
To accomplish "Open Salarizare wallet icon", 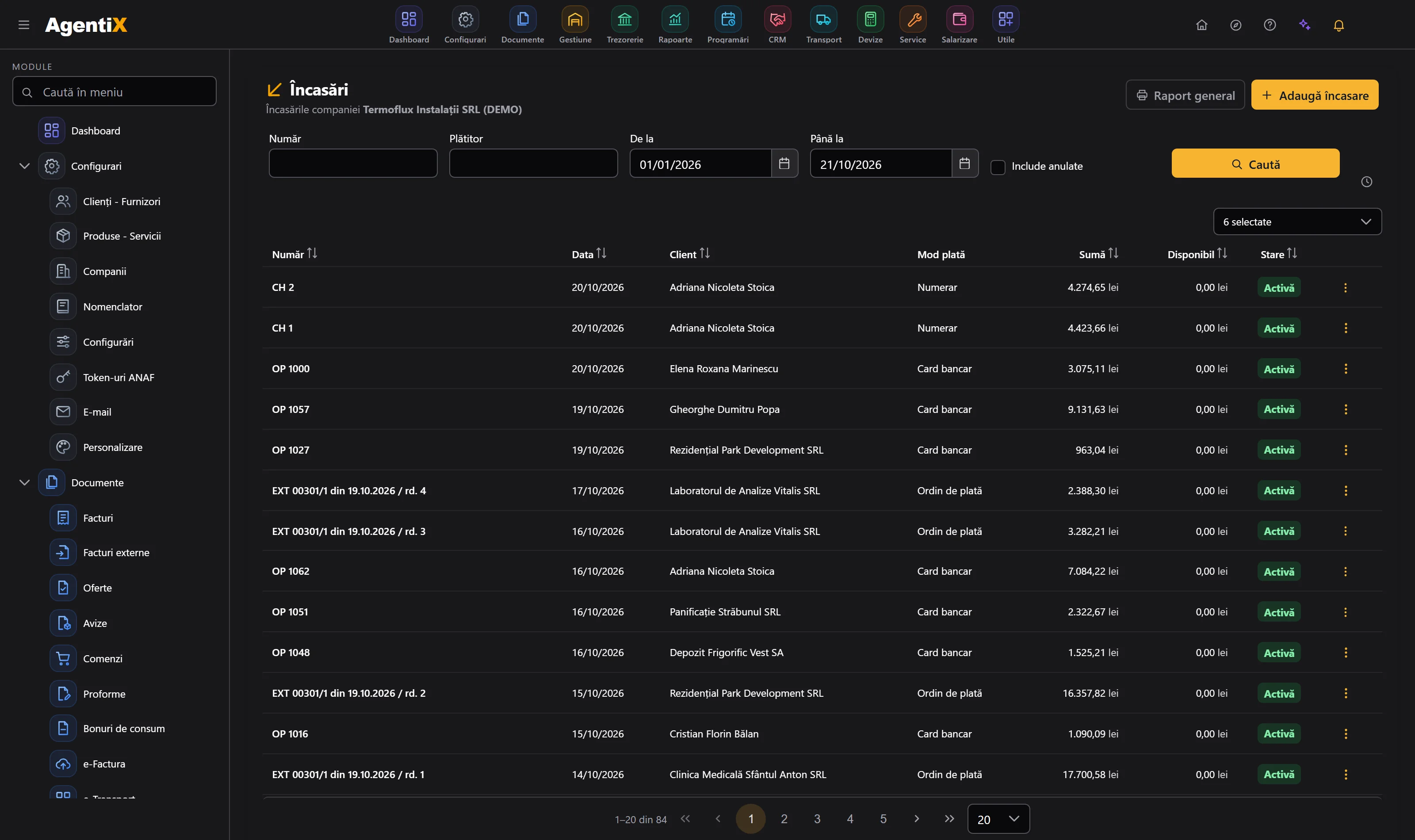I will 960,20.
